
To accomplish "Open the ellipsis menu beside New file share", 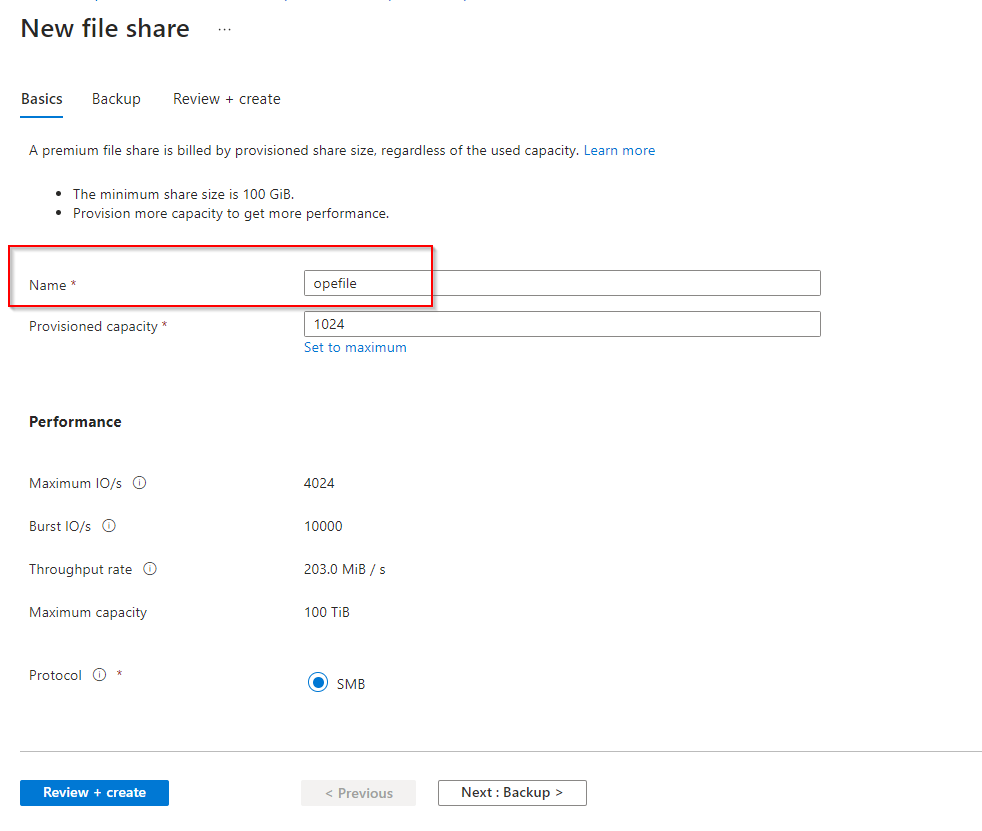I will click(x=224, y=29).
